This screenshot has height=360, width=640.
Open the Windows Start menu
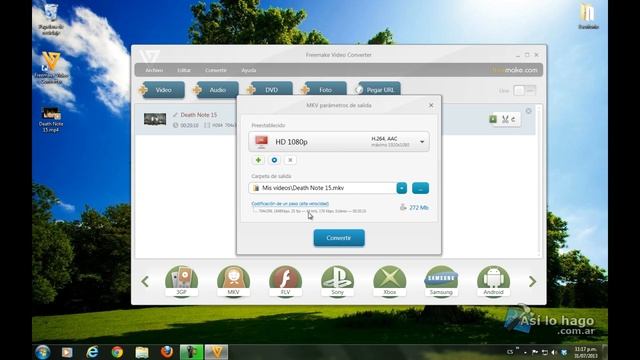(x=42, y=352)
